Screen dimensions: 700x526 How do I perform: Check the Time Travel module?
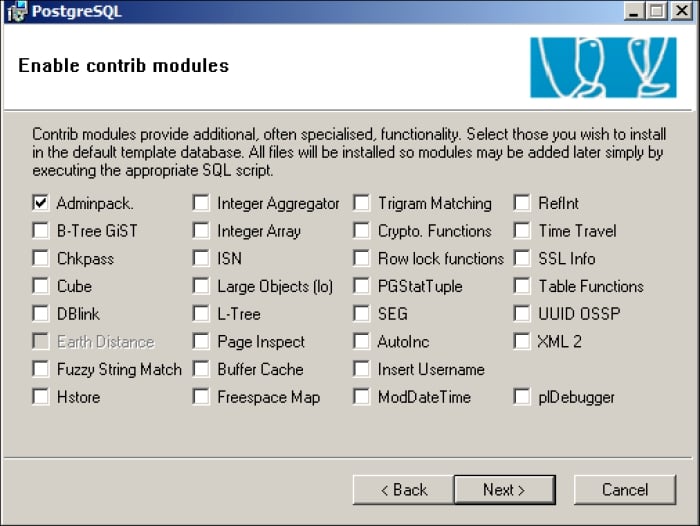point(522,231)
